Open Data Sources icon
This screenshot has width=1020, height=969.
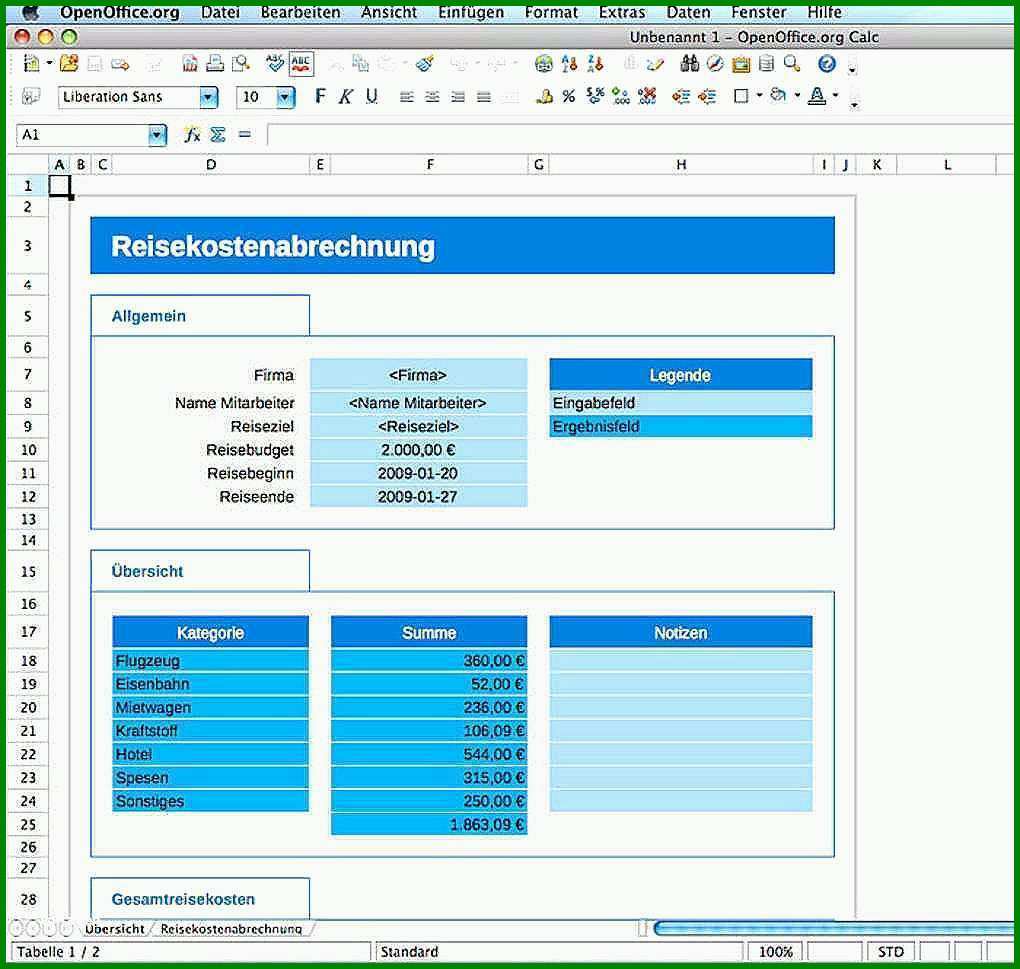pos(766,64)
